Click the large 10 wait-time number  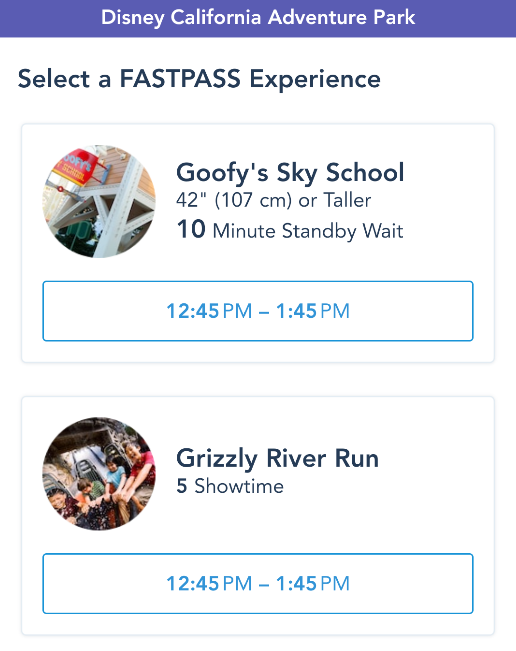pyautogui.click(x=191, y=229)
